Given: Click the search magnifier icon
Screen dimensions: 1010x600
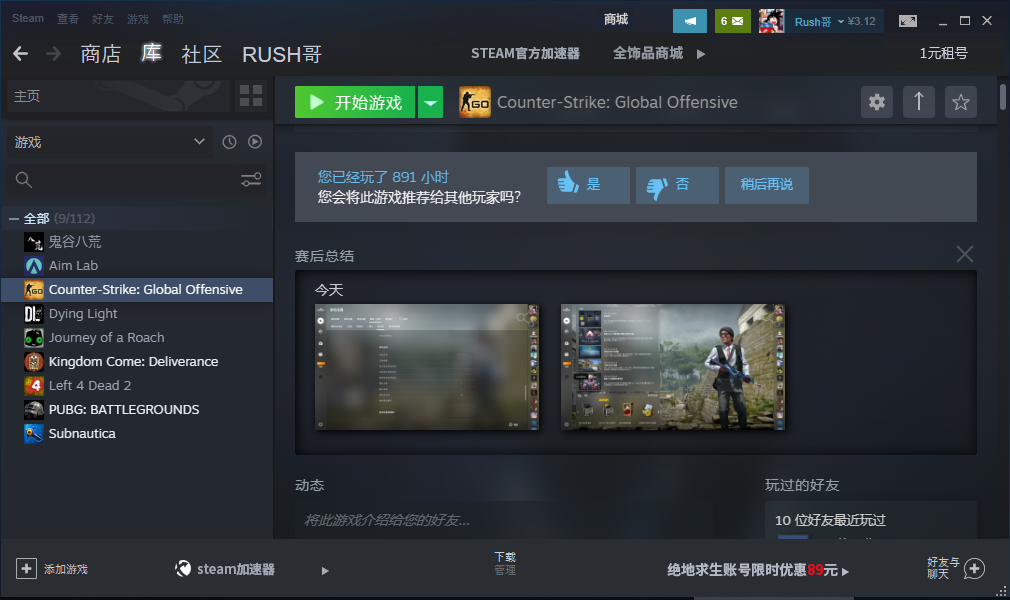Looking at the screenshot, I should [x=24, y=180].
